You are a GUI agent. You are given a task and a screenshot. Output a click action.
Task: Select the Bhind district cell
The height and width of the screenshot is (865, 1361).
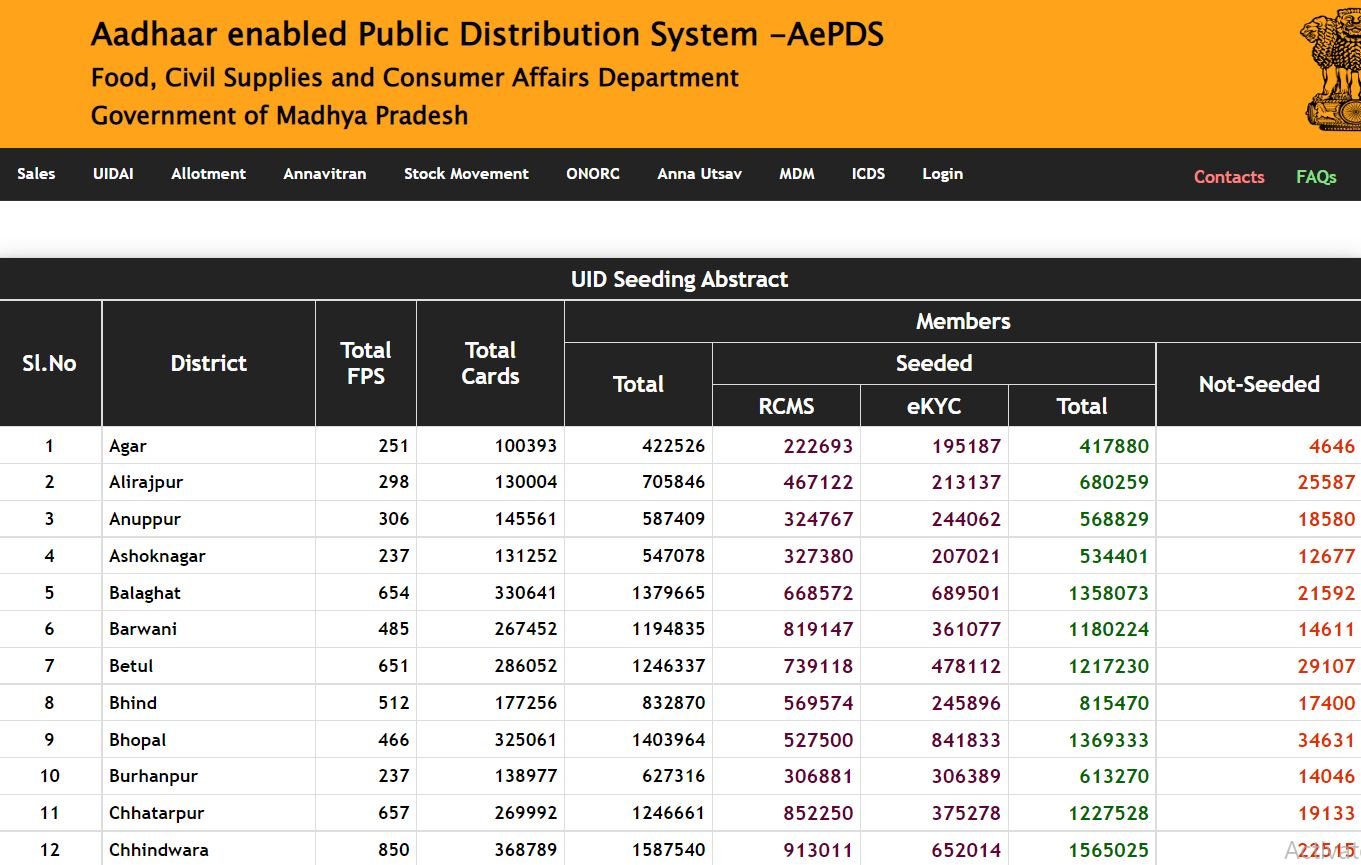[x=208, y=703]
